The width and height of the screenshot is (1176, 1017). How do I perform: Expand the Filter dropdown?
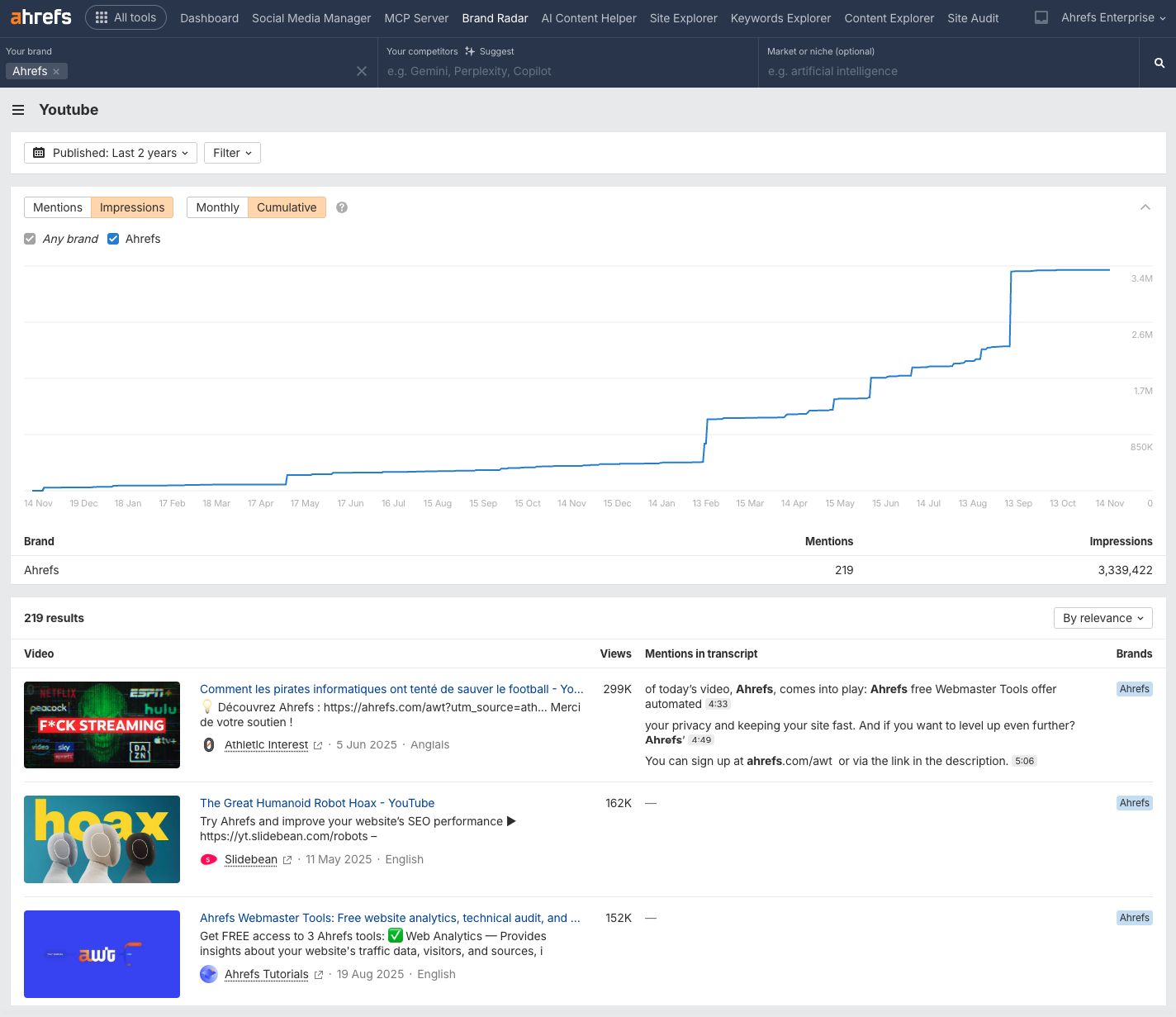(231, 153)
